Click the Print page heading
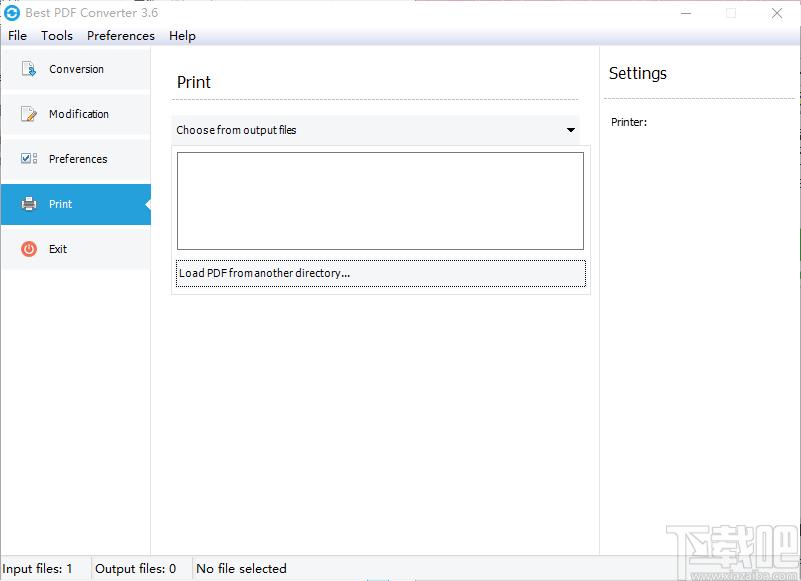801x581 pixels. click(194, 82)
